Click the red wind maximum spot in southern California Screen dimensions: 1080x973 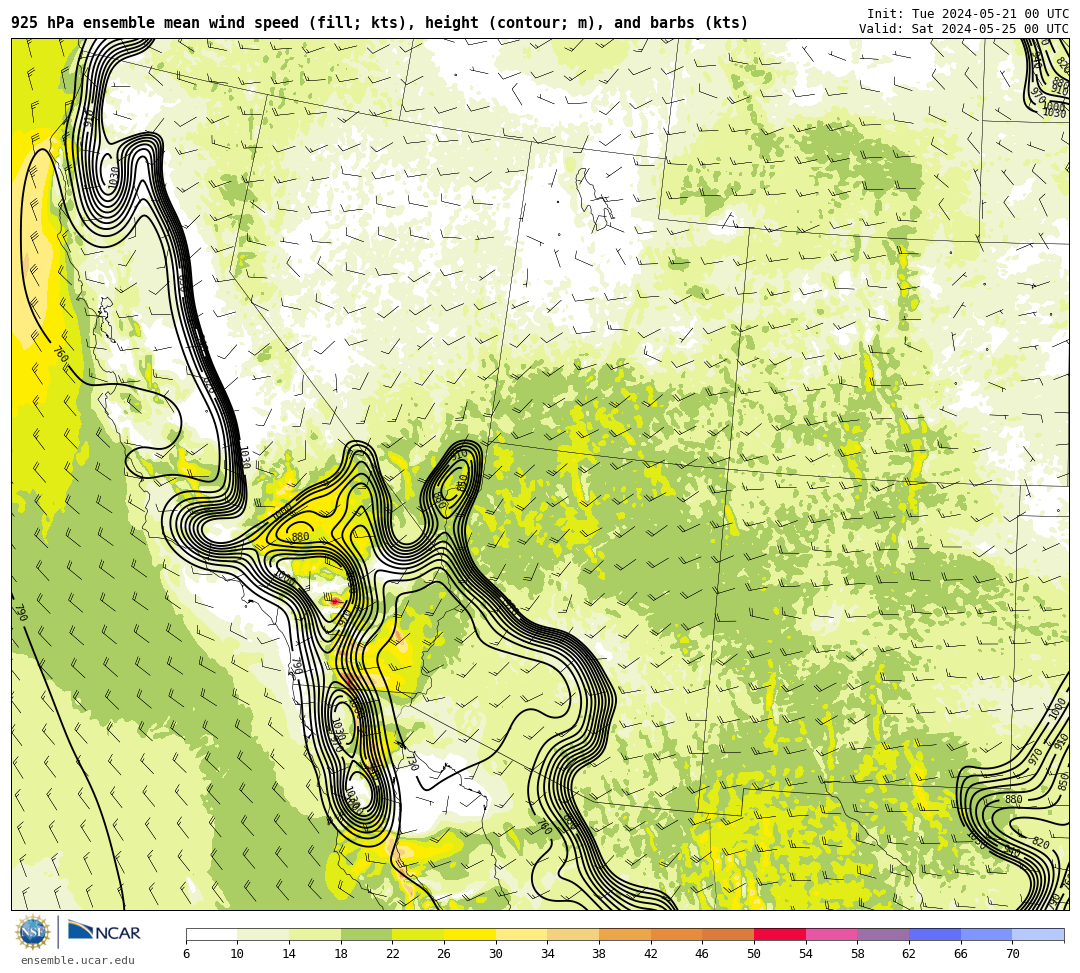(335, 601)
